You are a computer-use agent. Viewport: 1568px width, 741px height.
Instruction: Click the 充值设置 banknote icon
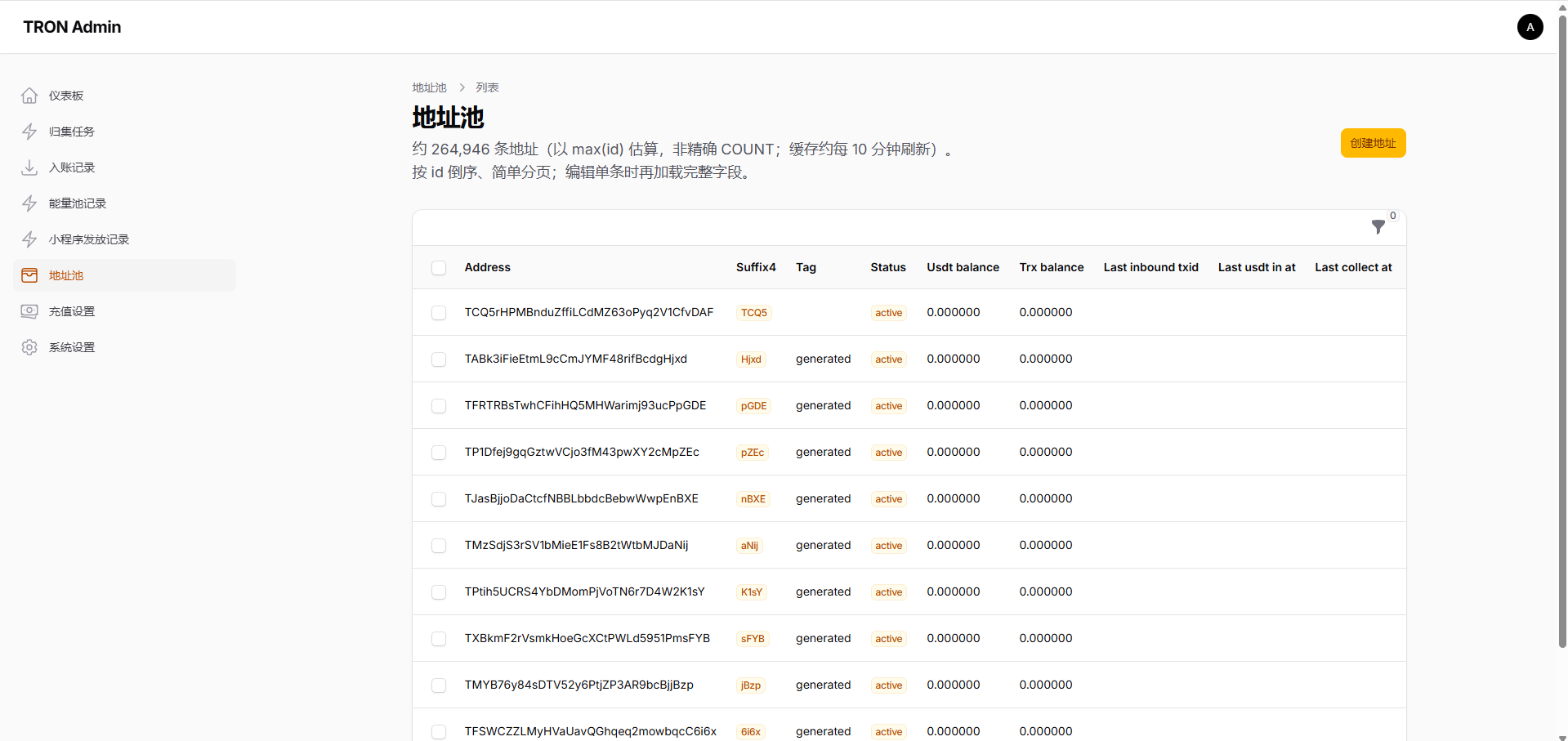tap(29, 311)
